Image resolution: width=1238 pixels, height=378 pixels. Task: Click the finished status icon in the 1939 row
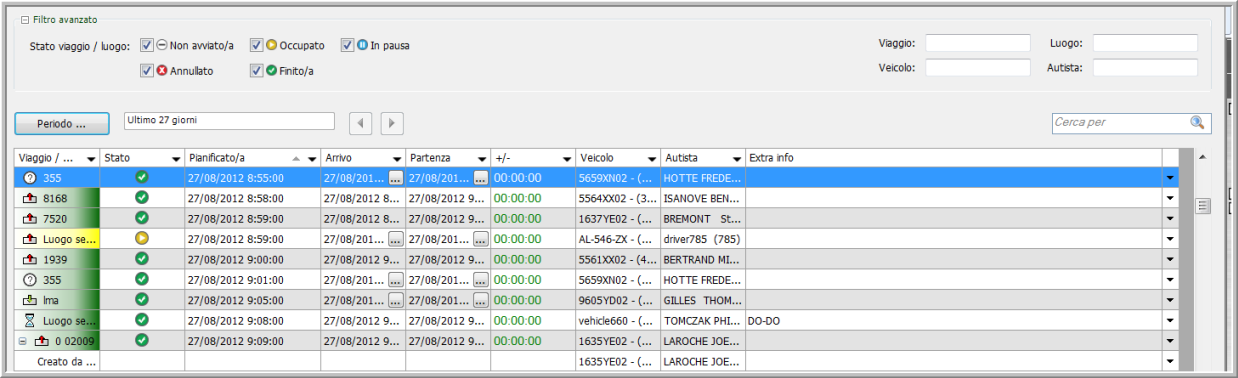tap(142, 259)
